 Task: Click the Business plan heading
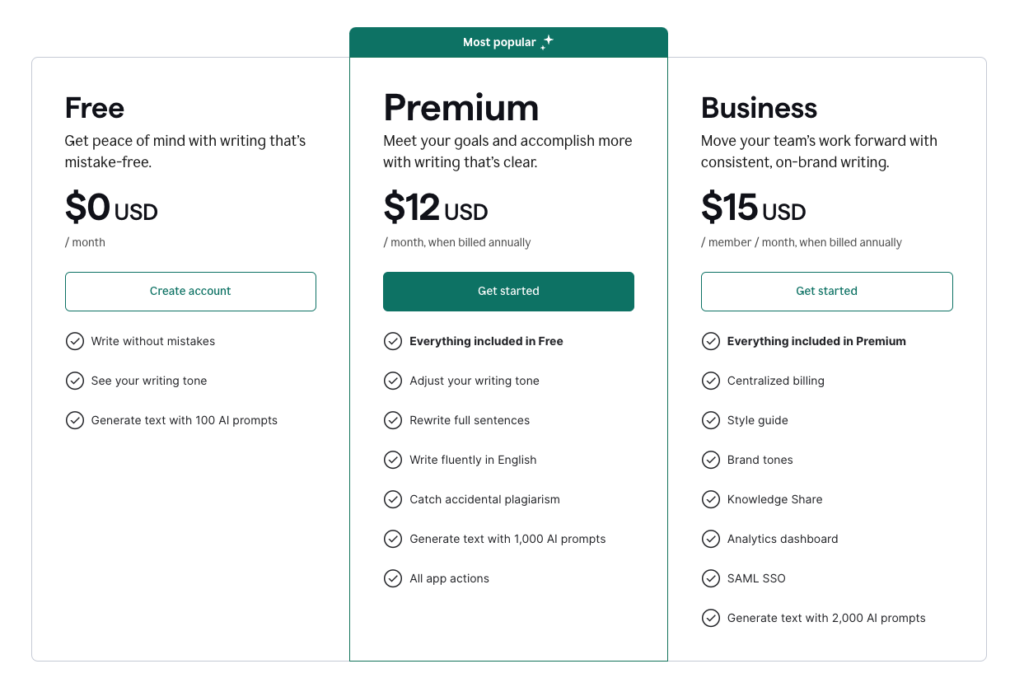[759, 108]
